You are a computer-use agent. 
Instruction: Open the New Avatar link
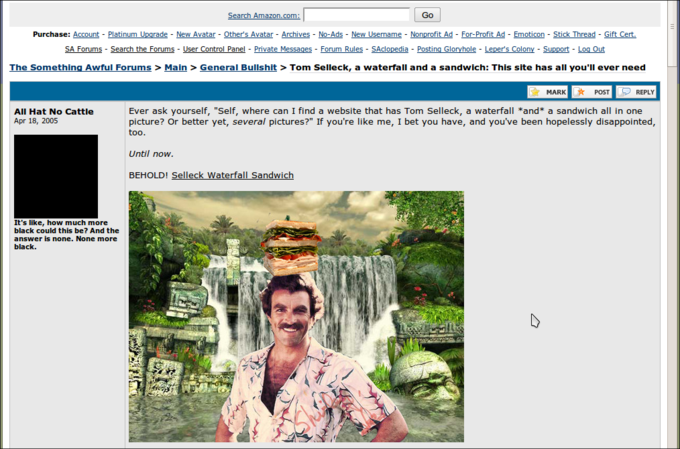[x=196, y=34]
